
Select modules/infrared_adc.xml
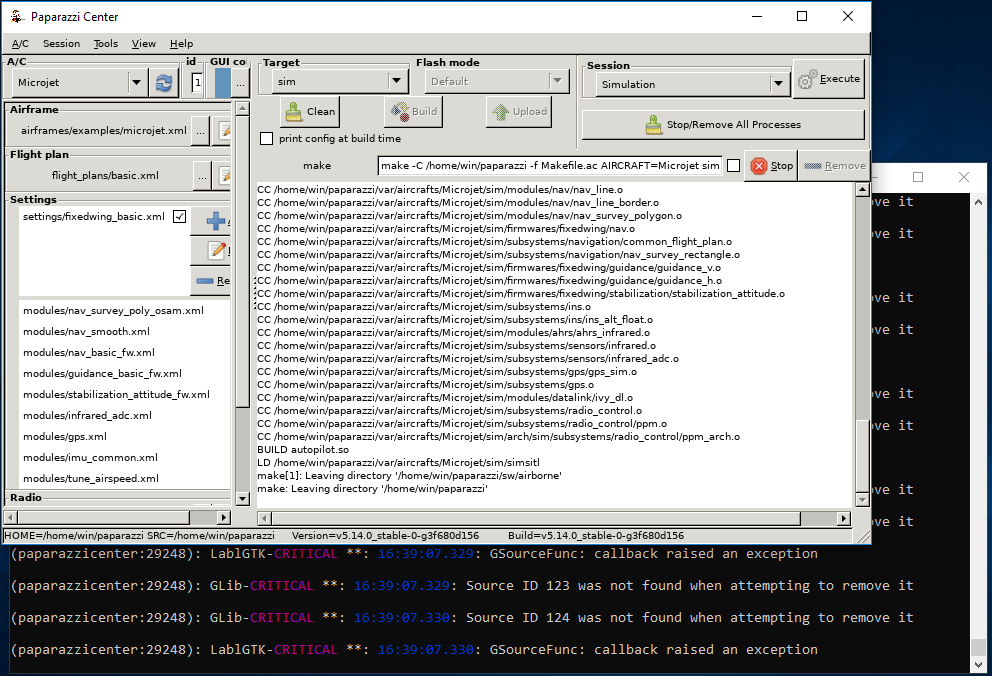[87, 415]
